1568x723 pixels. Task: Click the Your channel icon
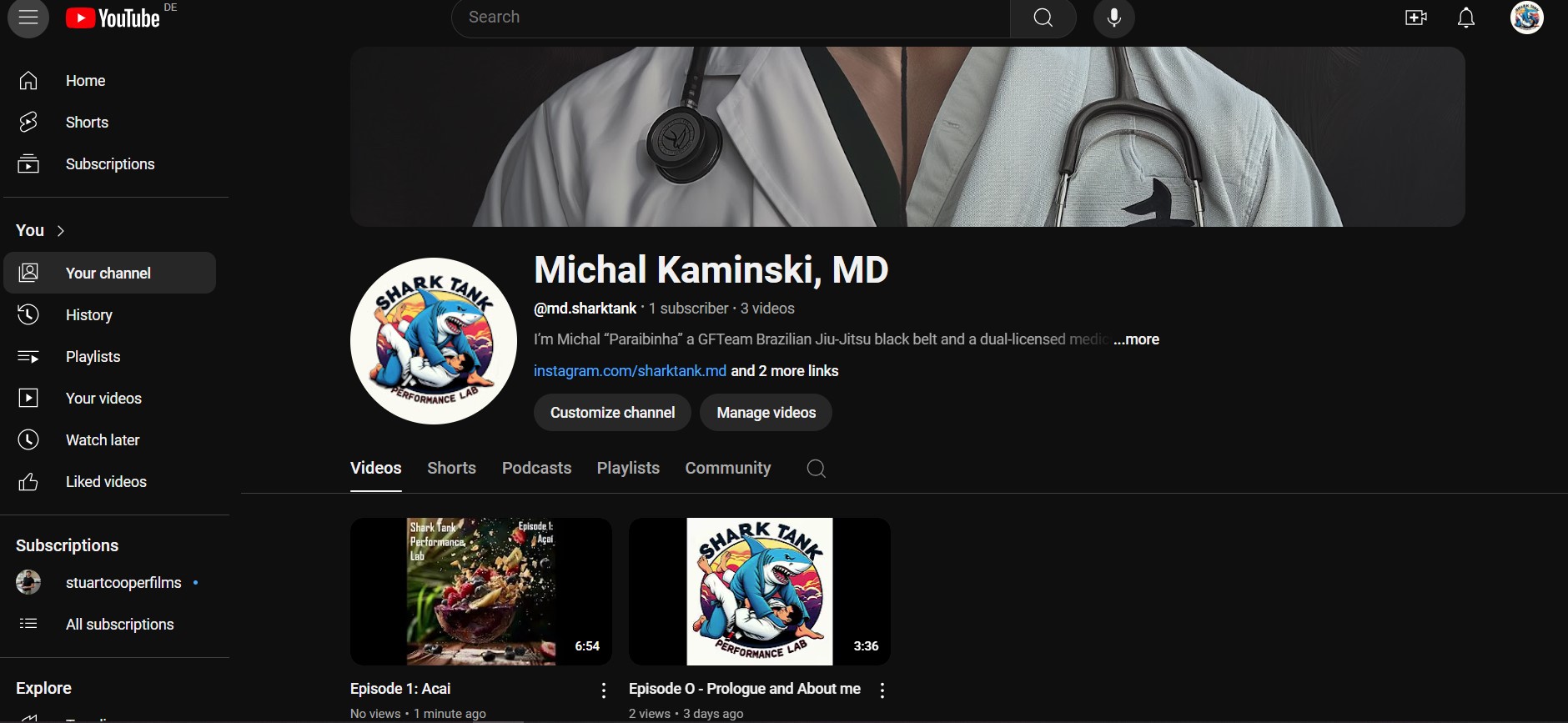pos(28,273)
